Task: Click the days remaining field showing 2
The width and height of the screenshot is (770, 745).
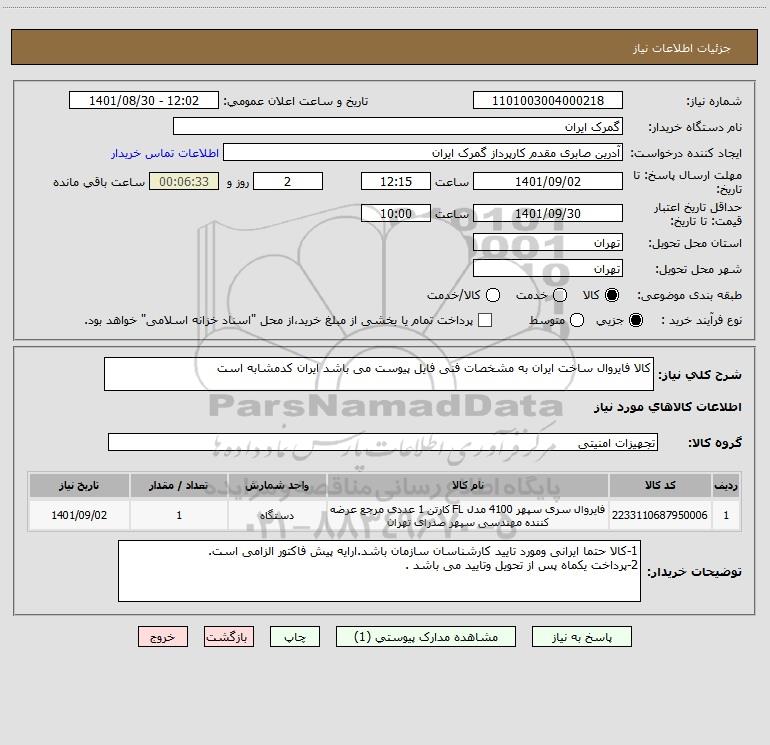Action: pyautogui.click(x=288, y=181)
